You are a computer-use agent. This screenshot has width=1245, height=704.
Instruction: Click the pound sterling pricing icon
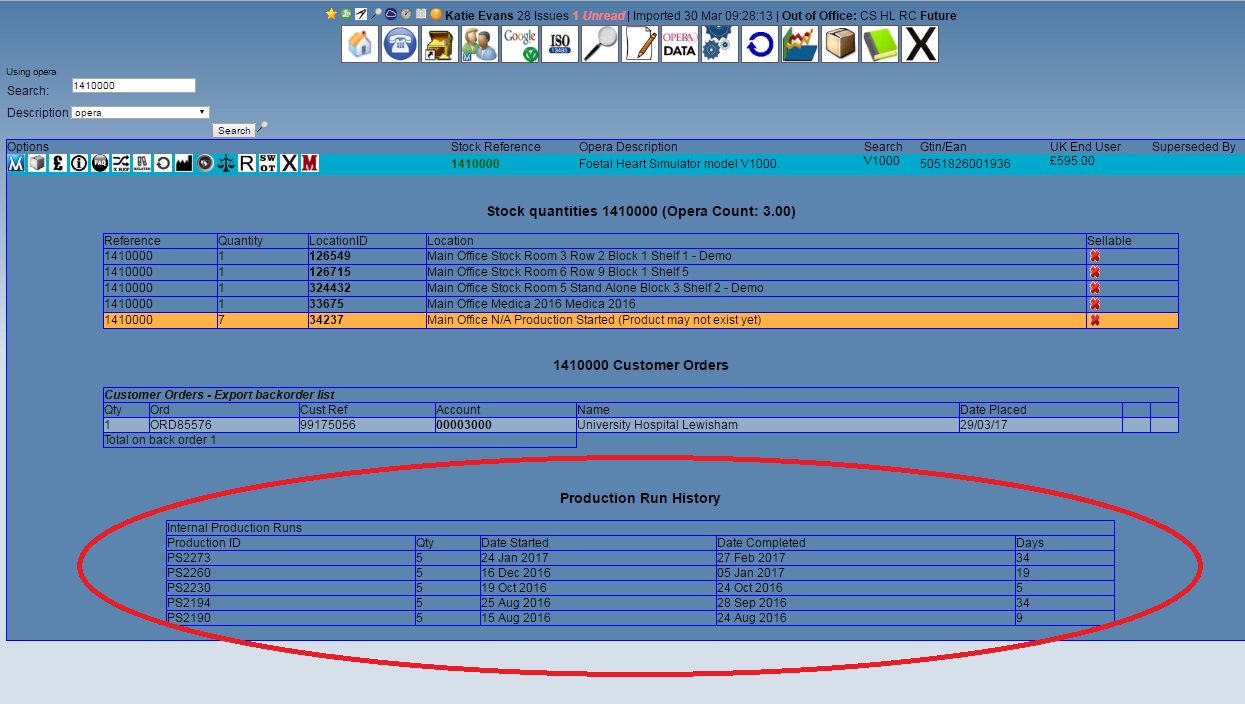coord(58,163)
